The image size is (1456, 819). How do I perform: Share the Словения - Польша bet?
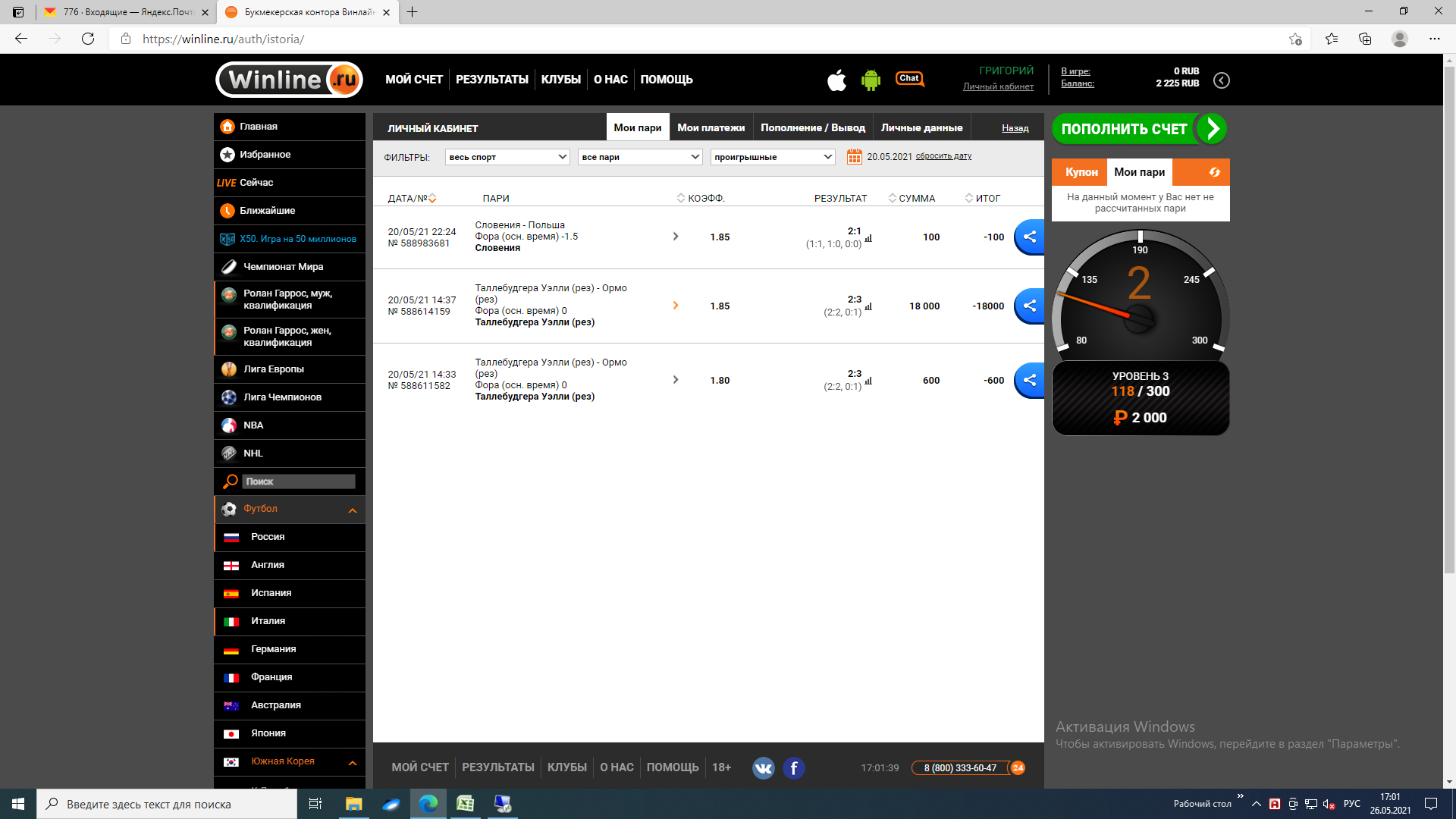(1029, 237)
